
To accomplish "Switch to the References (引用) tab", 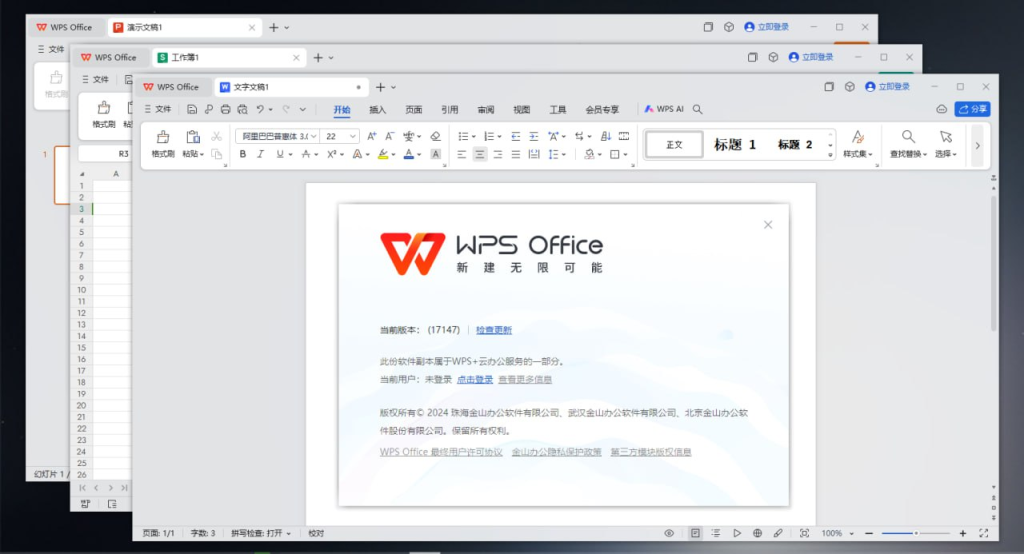I will coord(449,110).
